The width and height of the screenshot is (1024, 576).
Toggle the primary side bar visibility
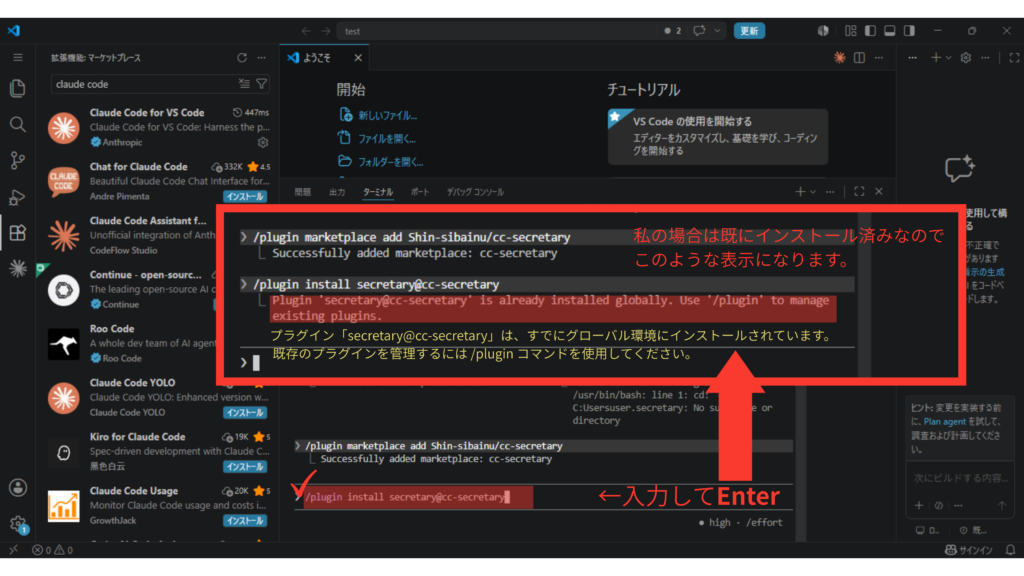tap(870, 31)
